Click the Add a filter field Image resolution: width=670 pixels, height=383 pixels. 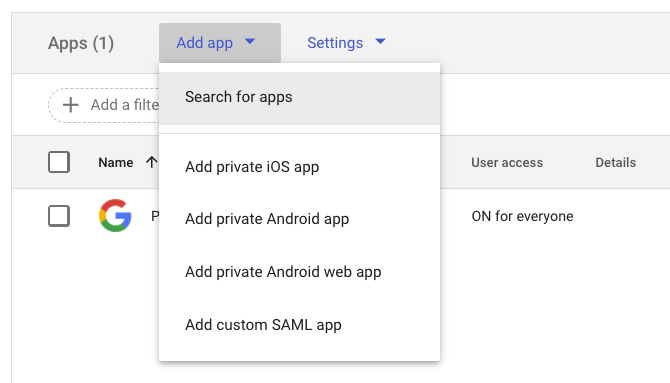point(104,105)
